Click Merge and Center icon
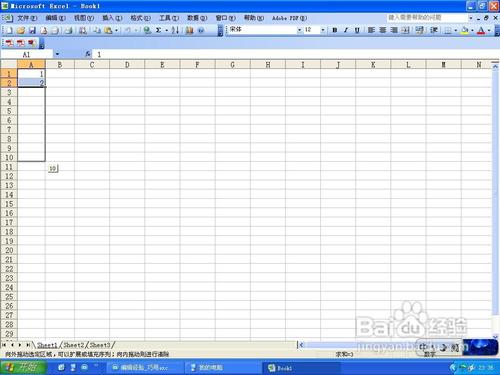This screenshot has height=375, width=500. [x=405, y=30]
